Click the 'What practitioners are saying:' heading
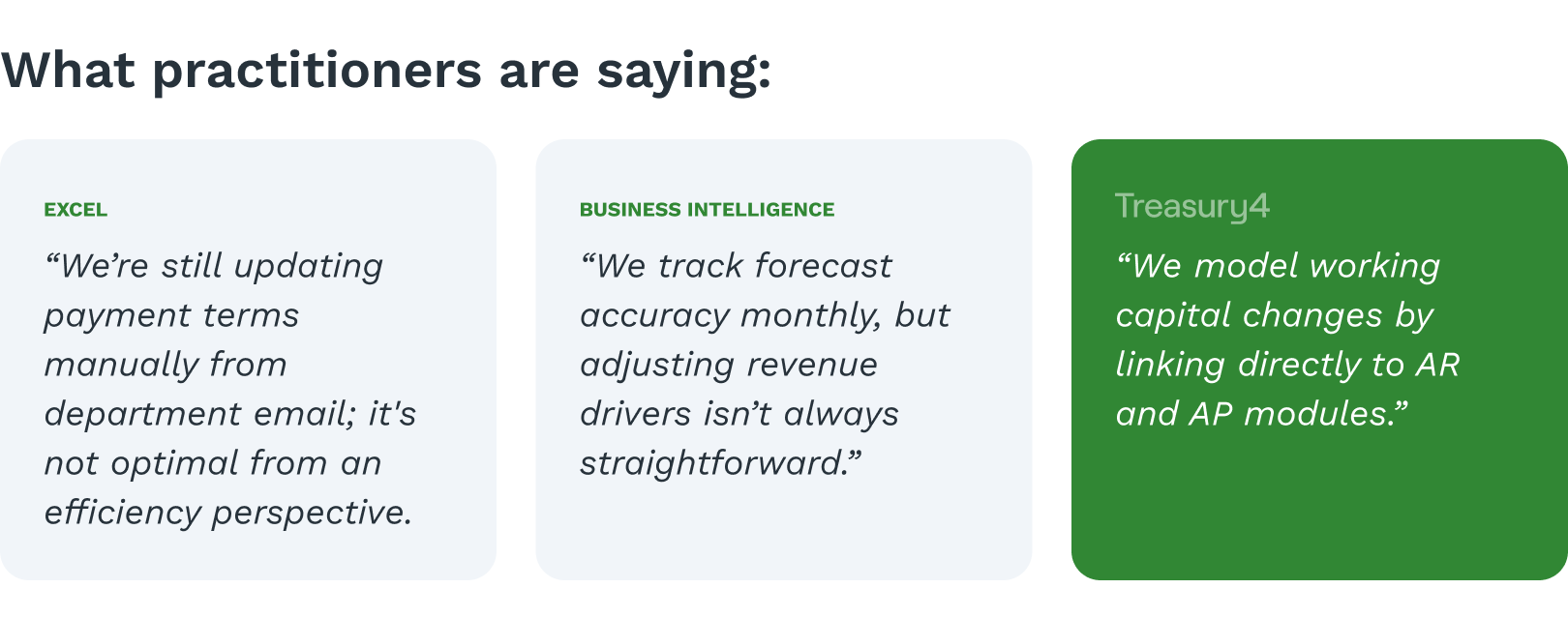The width and height of the screenshot is (1568, 618). click(x=386, y=72)
